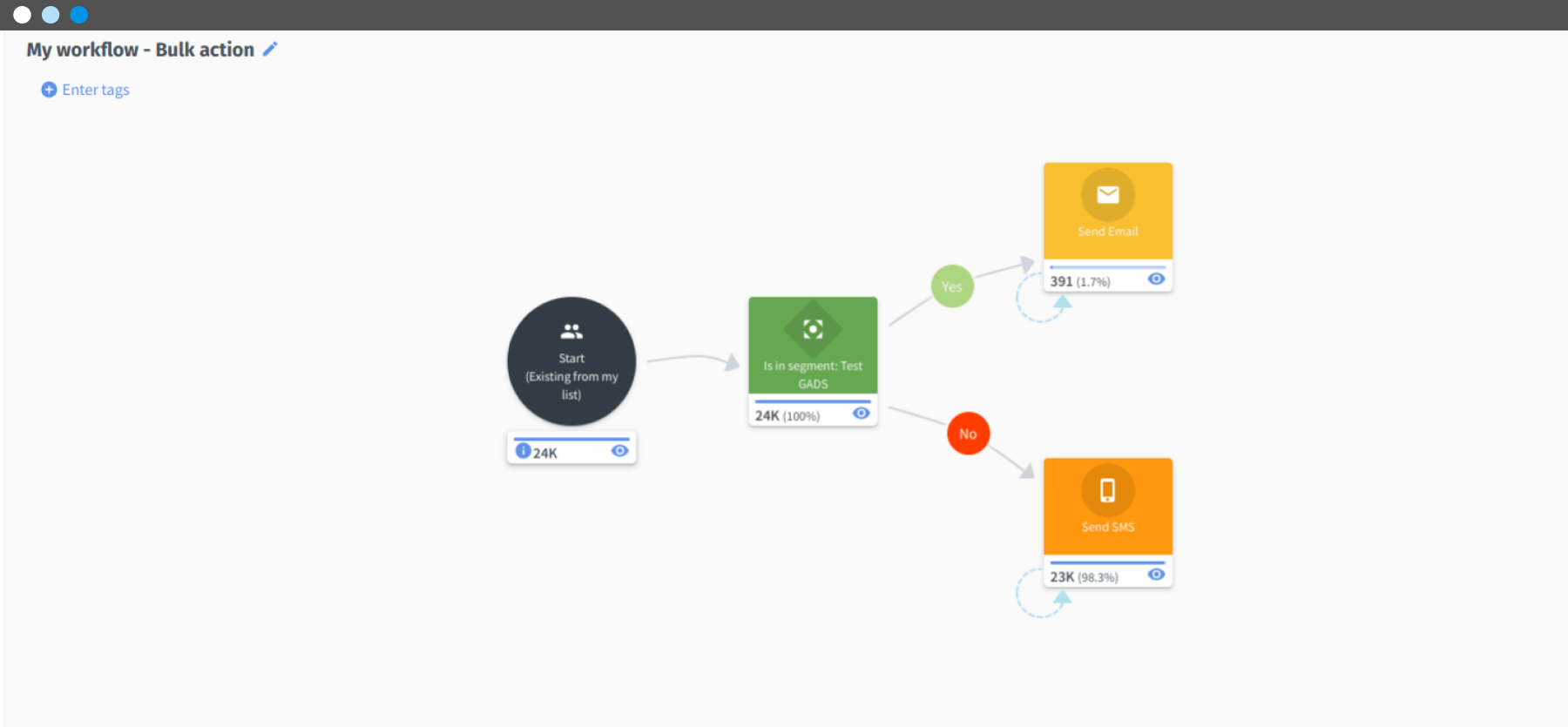Viewport: 1568px width, 727px height.
Task: Click the light blue window control dot
Action: (51, 15)
